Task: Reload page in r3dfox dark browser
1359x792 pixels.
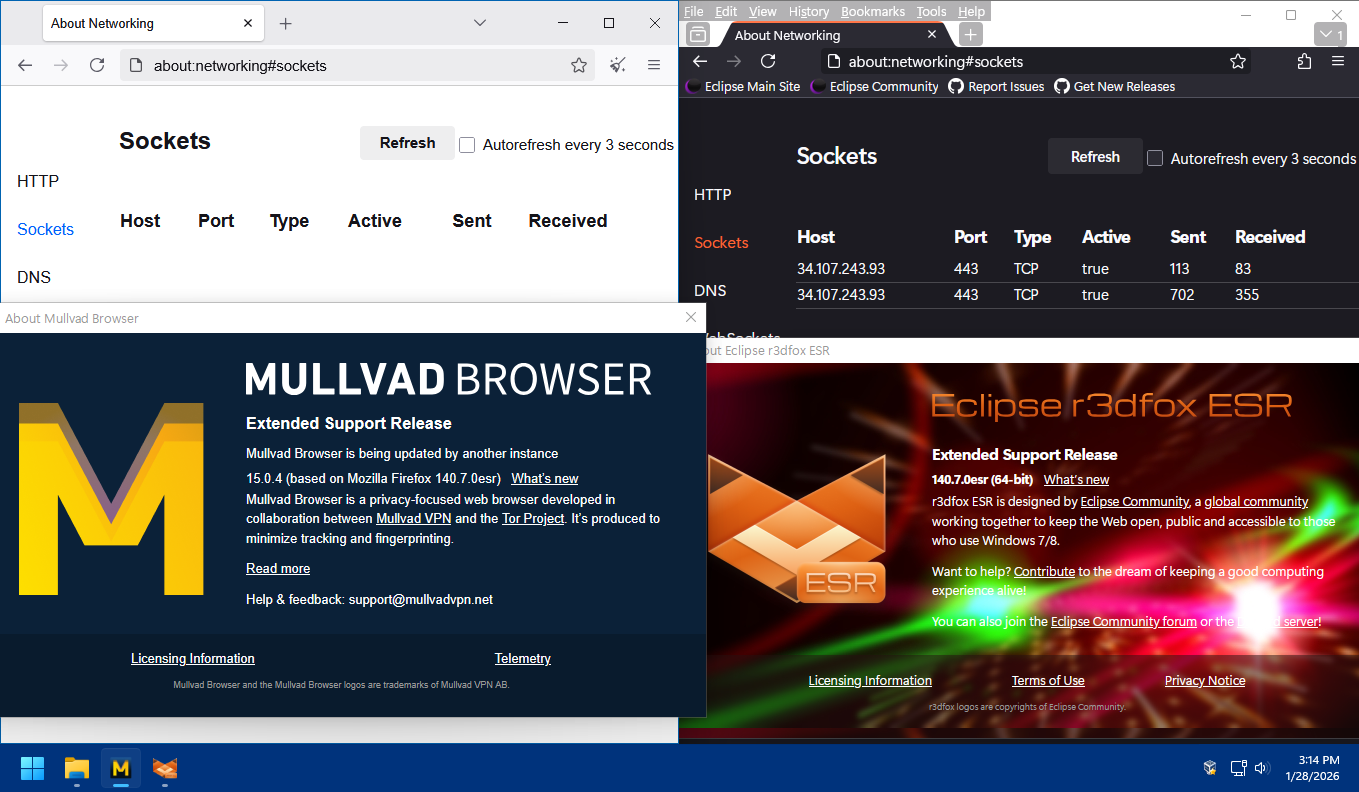Action: click(768, 61)
